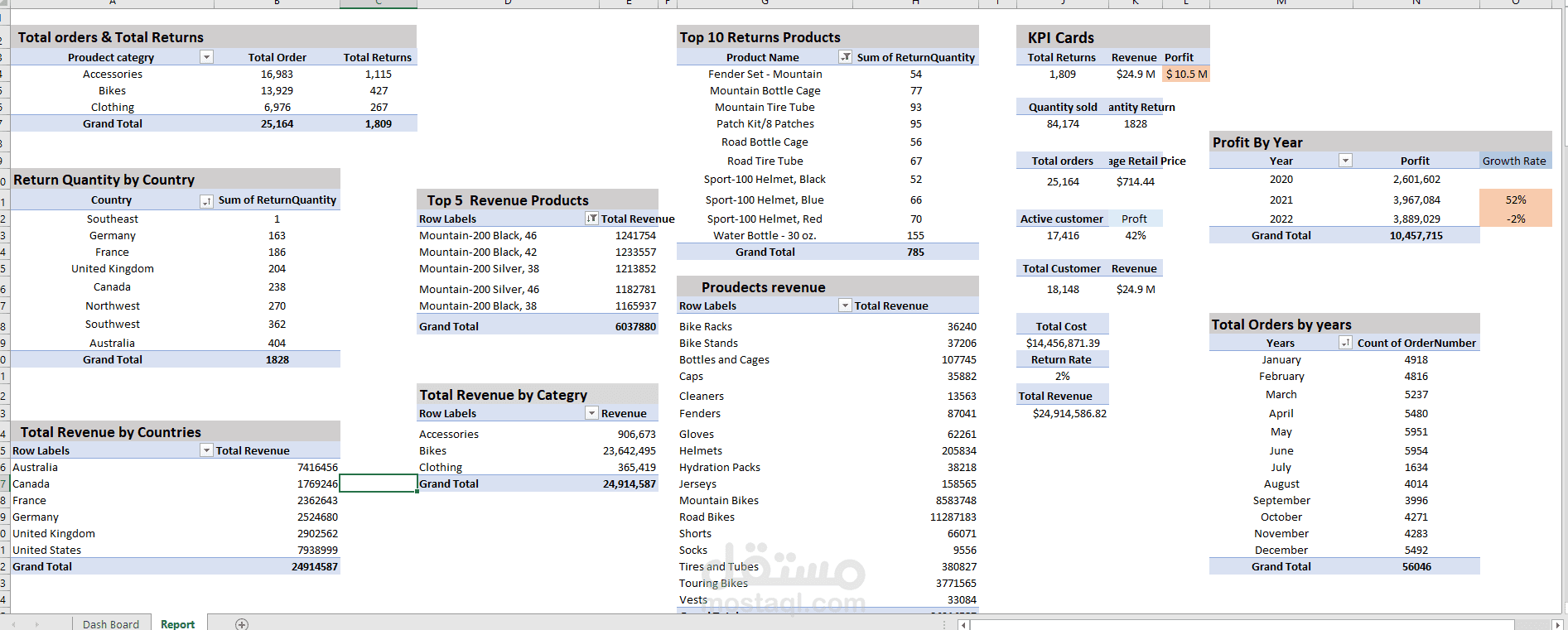This screenshot has height=630, width=1568.
Task: Select the Report sheet tab
Action: [x=178, y=624]
